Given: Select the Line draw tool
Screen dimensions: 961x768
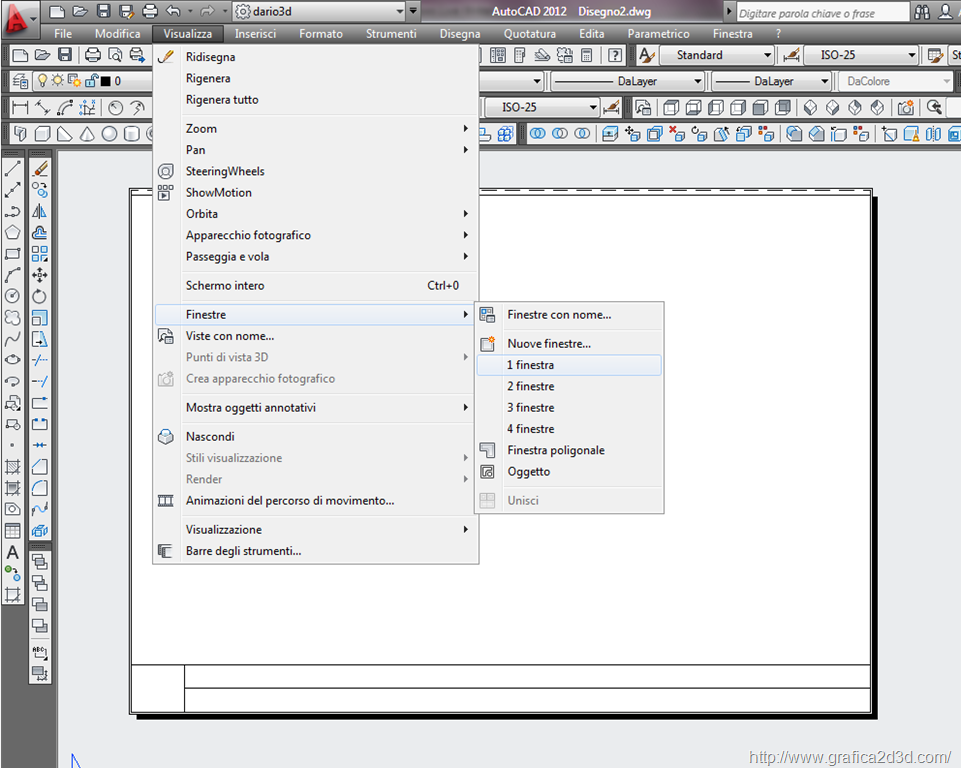Looking at the screenshot, I should pyautogui.click(x=13, y=169).
